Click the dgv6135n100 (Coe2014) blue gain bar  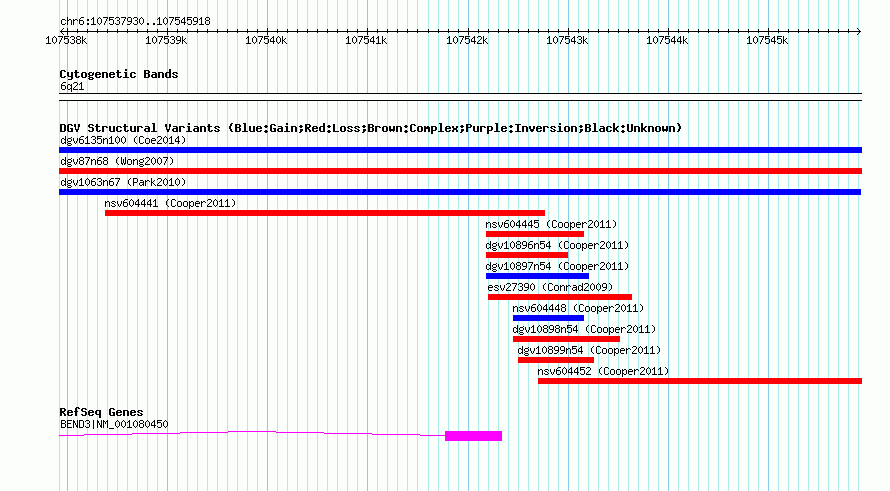pyautogui.click(x=460, y=150)
